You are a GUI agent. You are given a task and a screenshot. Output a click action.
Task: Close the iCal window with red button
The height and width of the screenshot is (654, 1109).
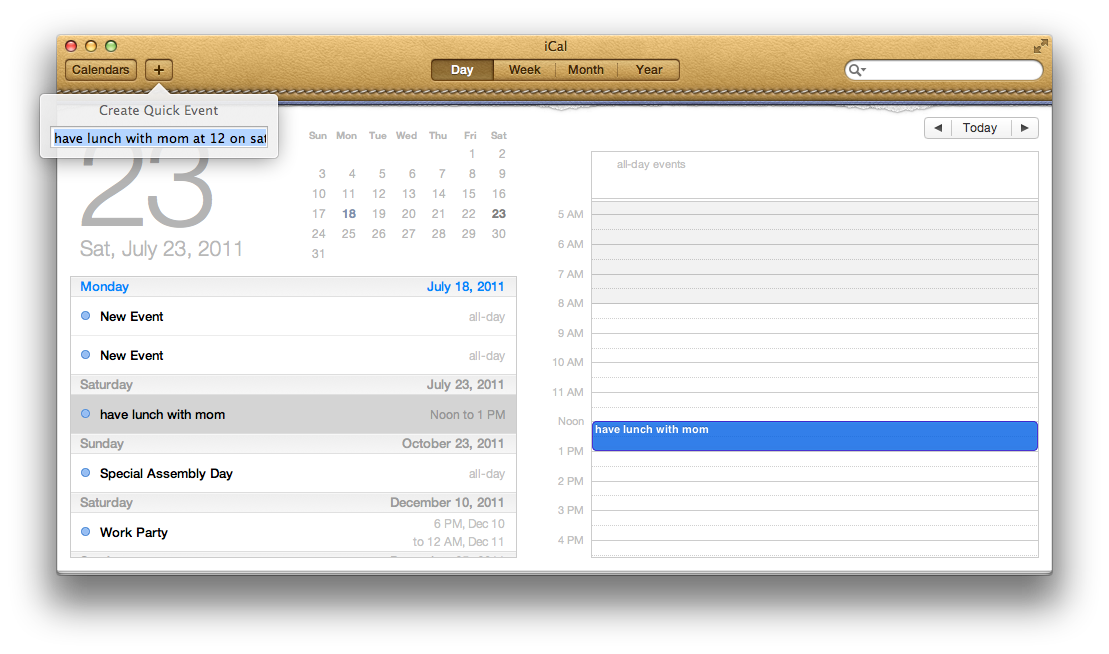[x=71, y=46]
